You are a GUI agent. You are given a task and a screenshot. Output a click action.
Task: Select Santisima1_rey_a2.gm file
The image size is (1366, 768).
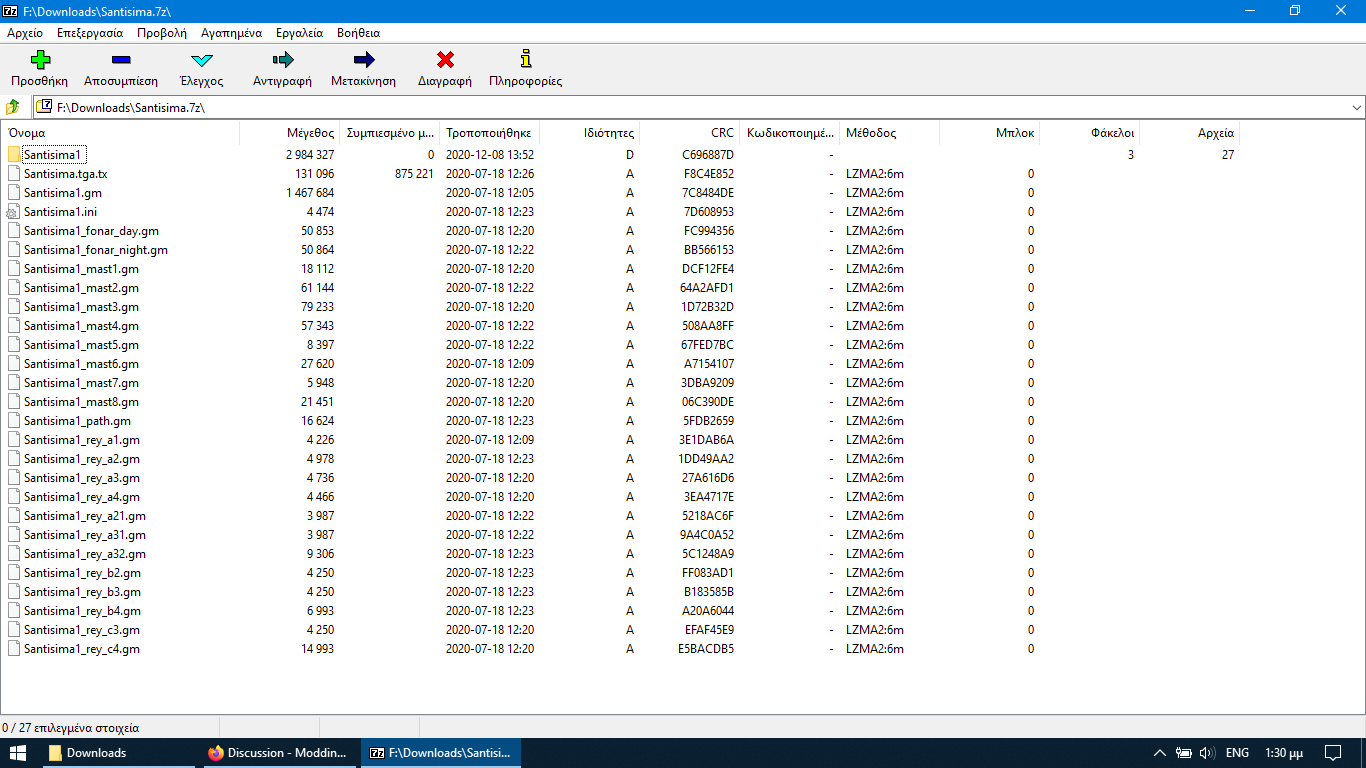(x=82, y=459)
